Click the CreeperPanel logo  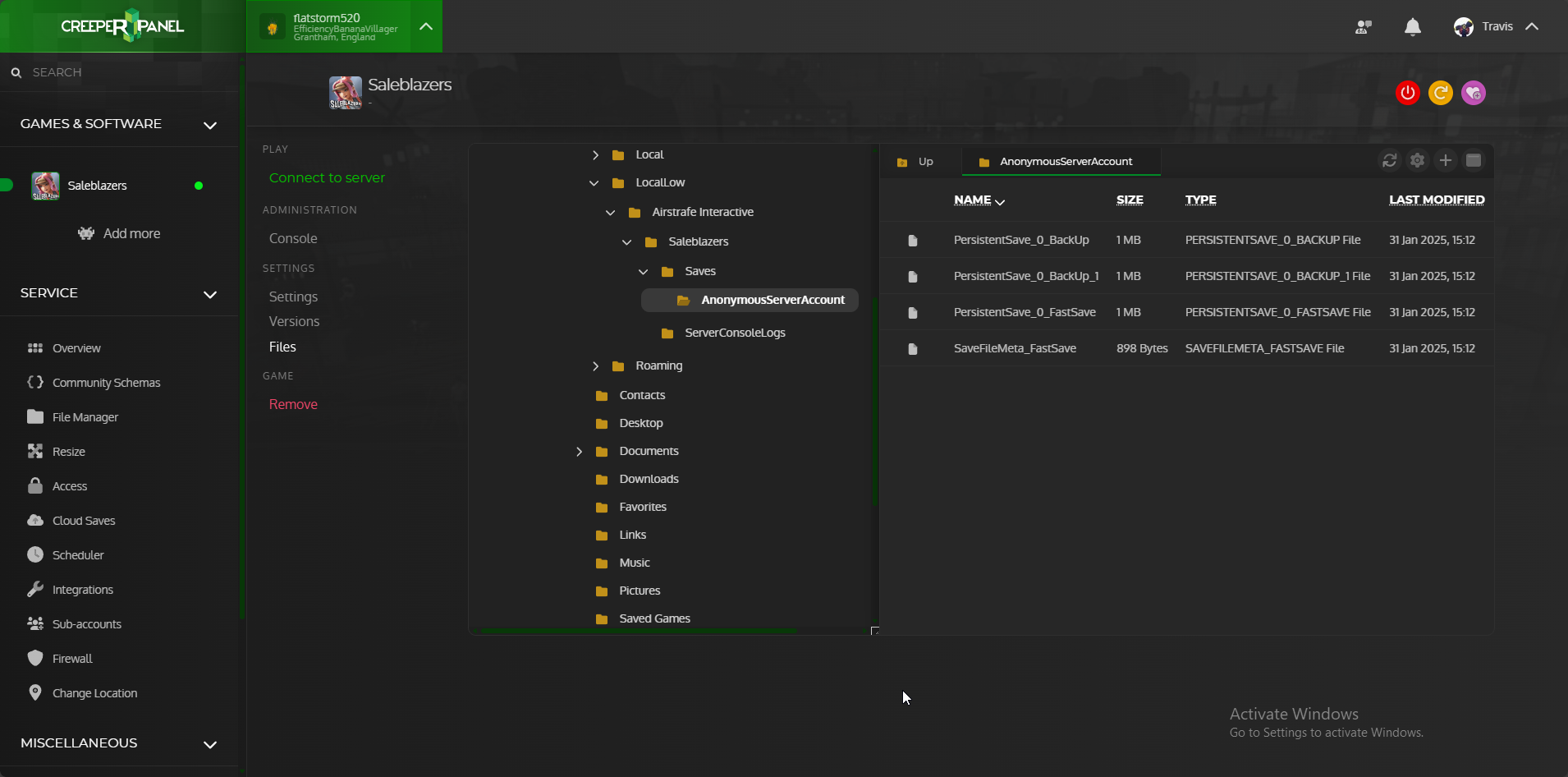tap(122, 26)
